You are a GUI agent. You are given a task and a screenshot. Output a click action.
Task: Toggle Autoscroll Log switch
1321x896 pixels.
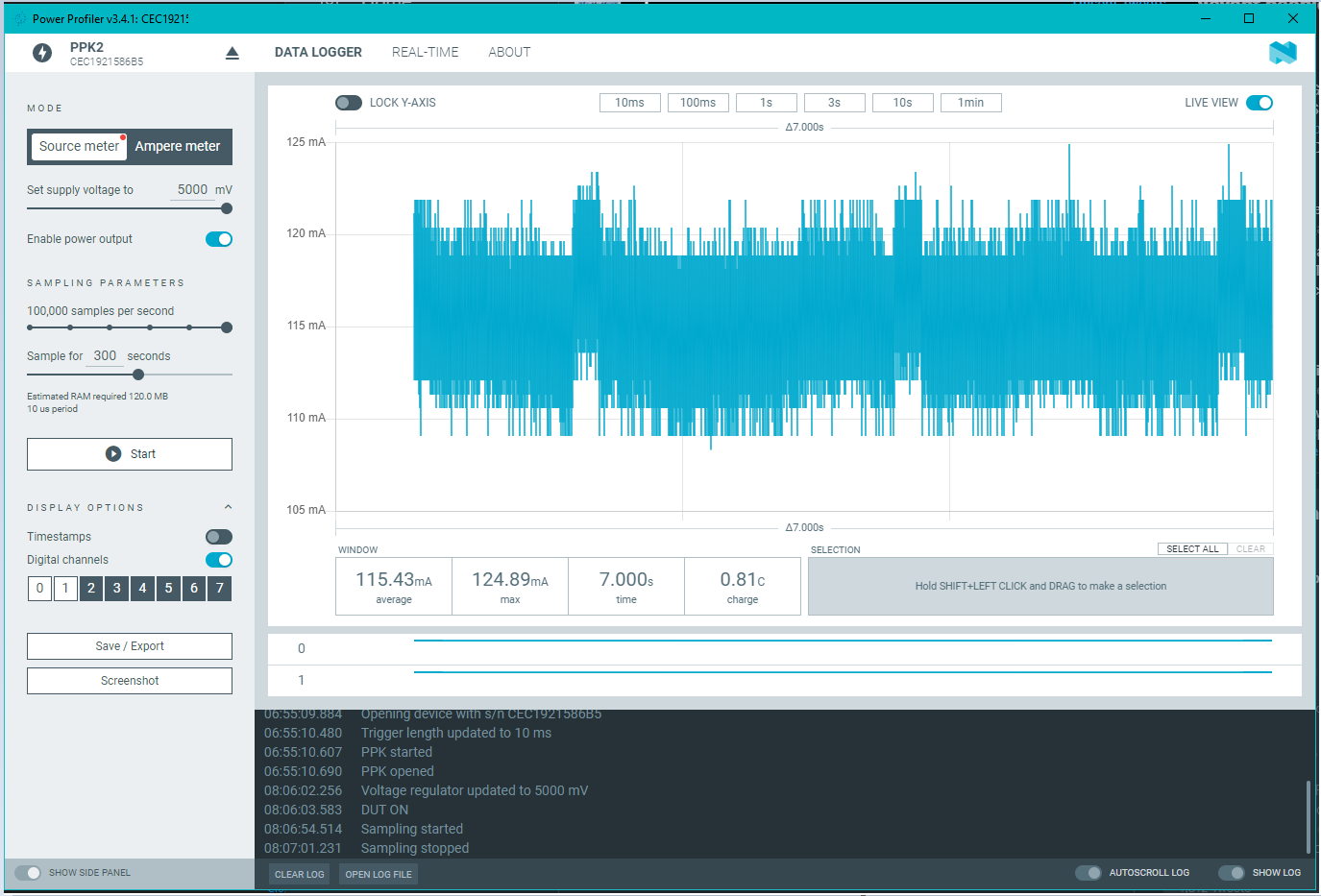point(1089,873)
